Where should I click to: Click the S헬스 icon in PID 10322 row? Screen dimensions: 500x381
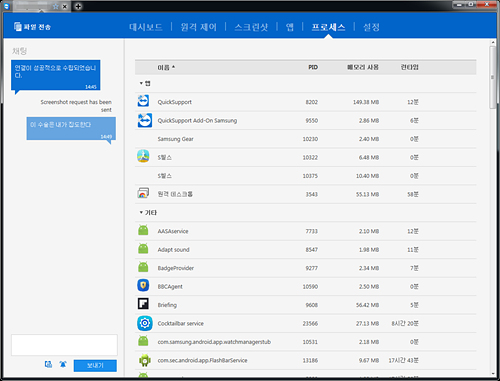(x=143, y=156)
